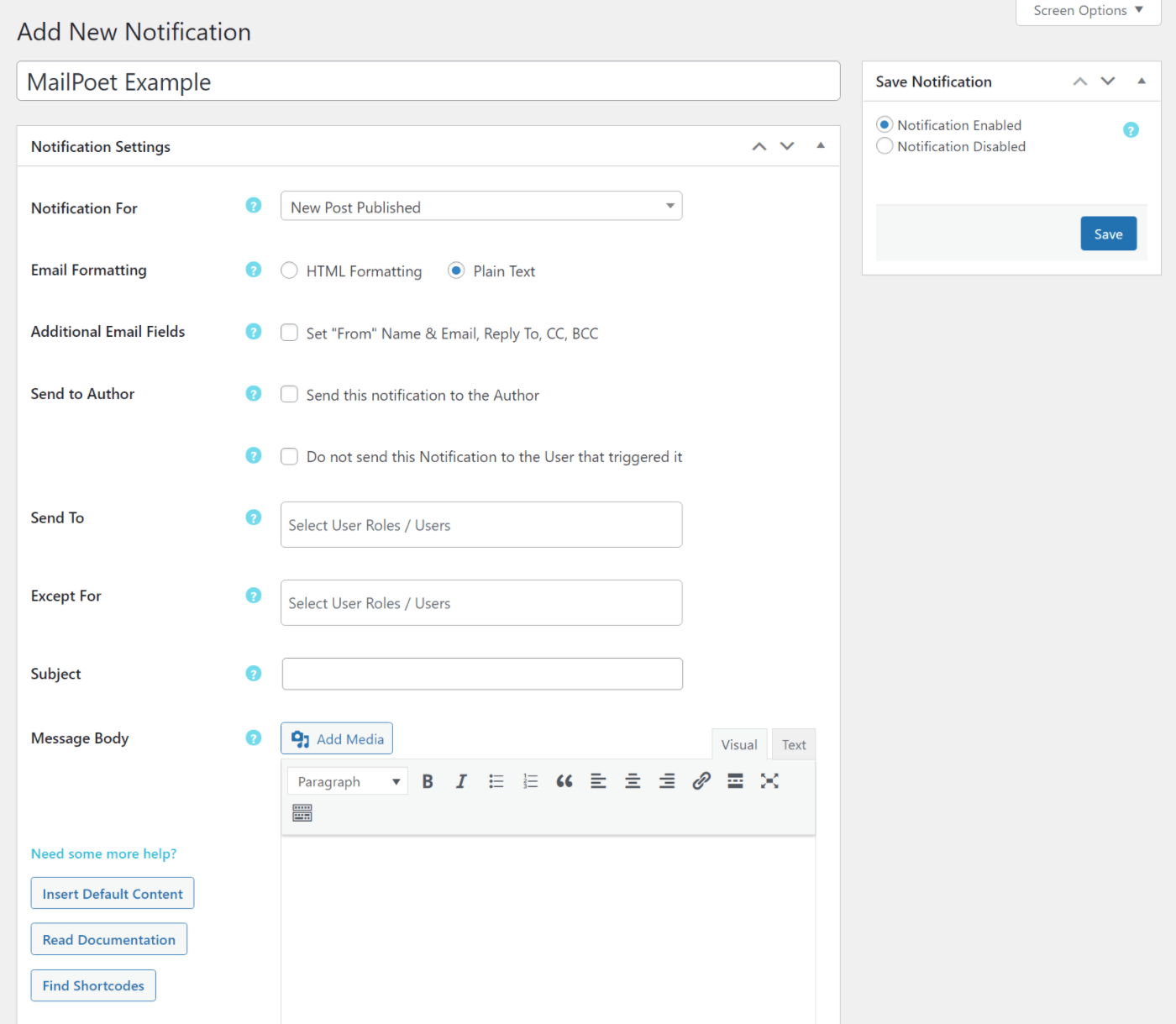Image resolution: width=1176 pixels, height=1024 pixels.
Task: Click the Bold formatting icon
Action: coord(428,781)
